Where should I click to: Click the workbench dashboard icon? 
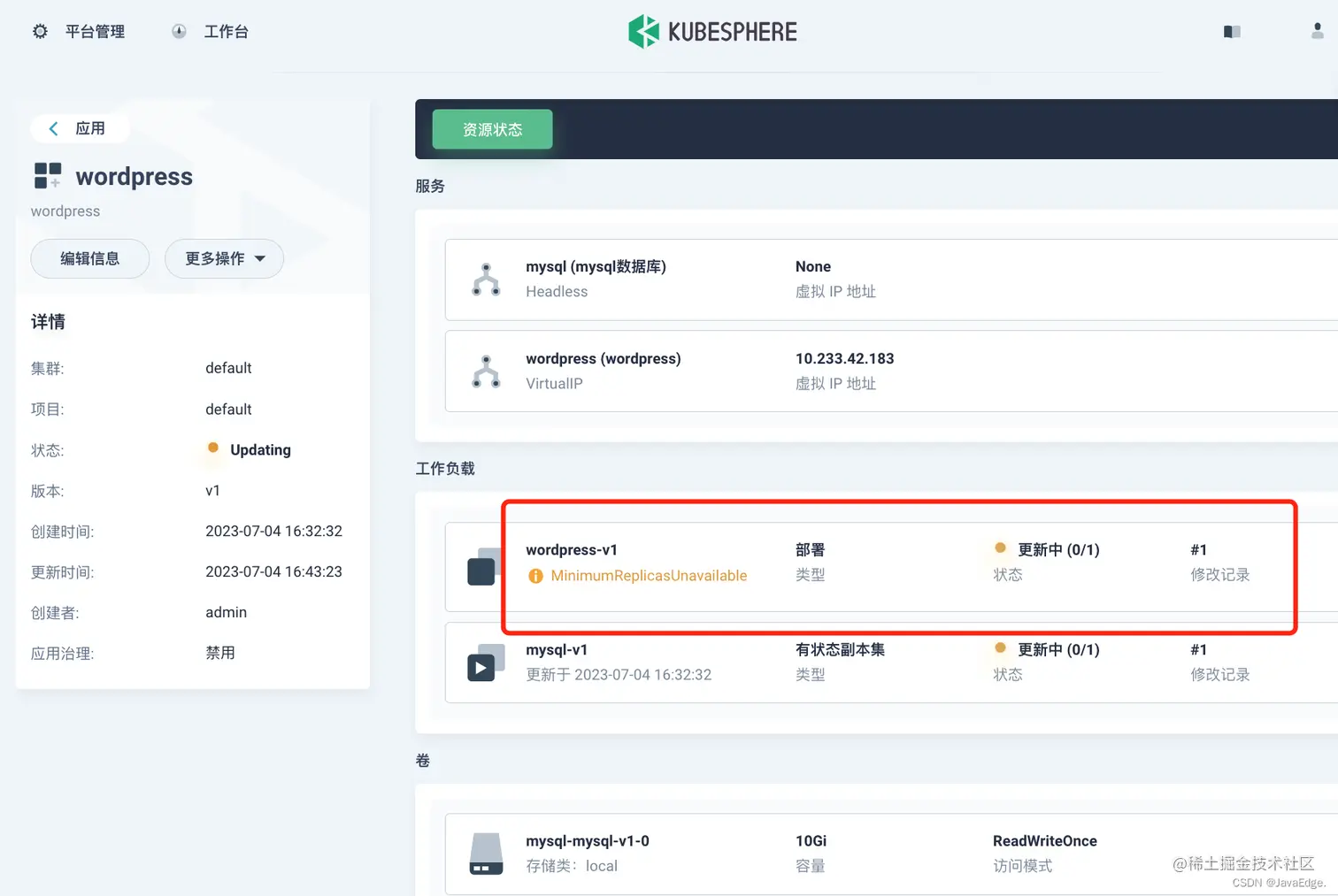coord(179,32)
